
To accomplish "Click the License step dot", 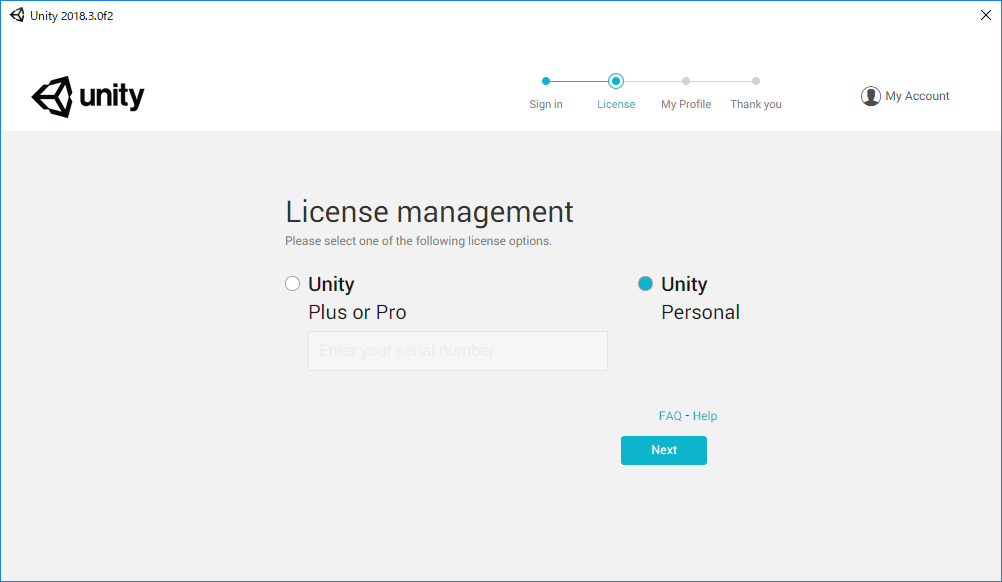I will coord(615,81).
